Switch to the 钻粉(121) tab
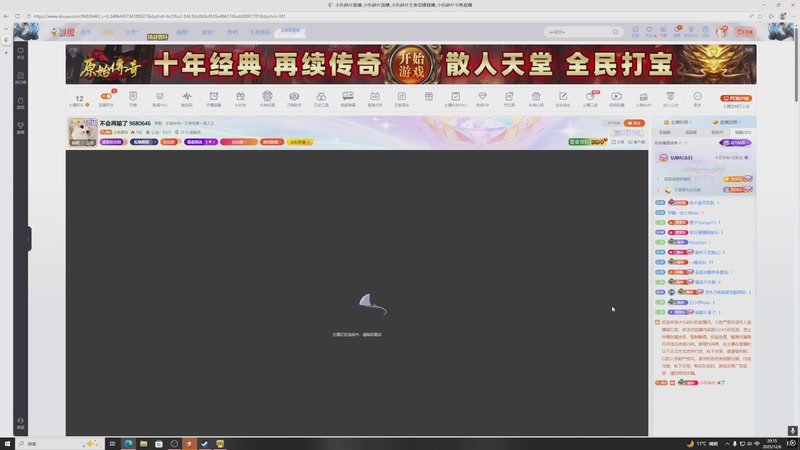Screen dimensions: 800x450 point(742,133)
